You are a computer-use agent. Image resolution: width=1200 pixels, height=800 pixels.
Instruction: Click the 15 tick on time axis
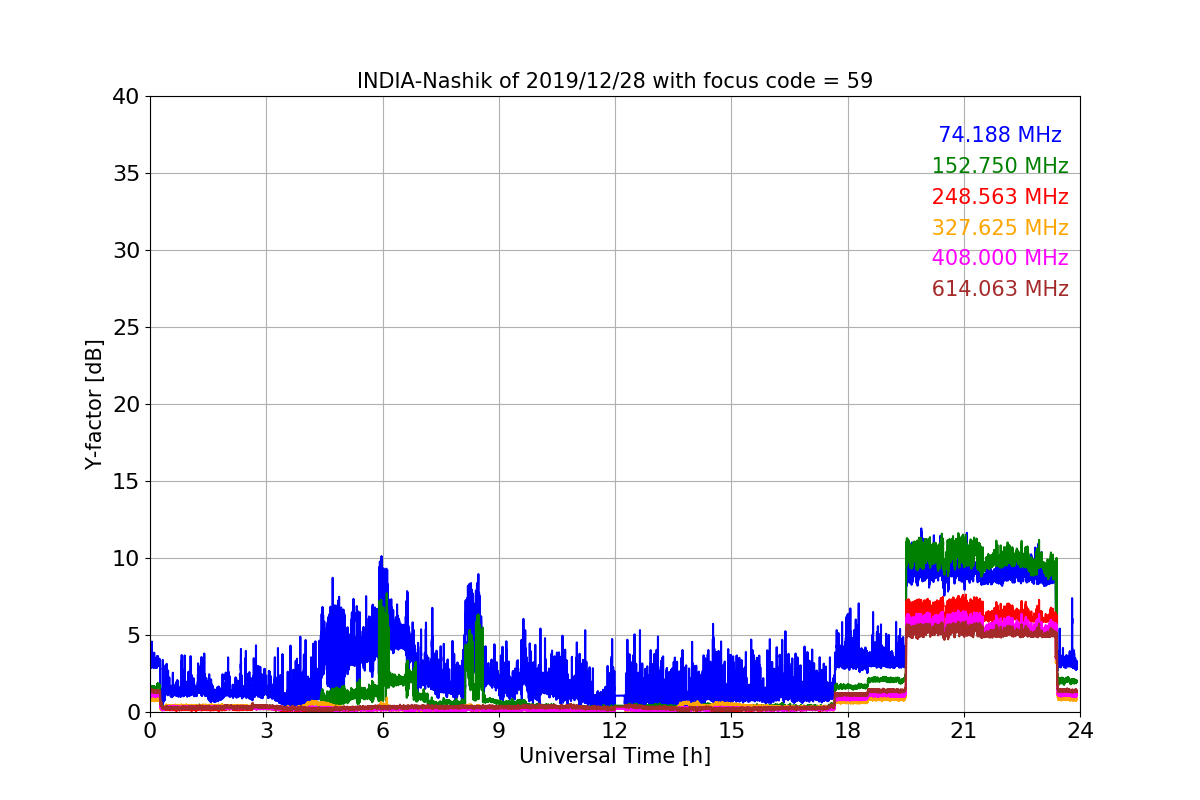(731, 730)
